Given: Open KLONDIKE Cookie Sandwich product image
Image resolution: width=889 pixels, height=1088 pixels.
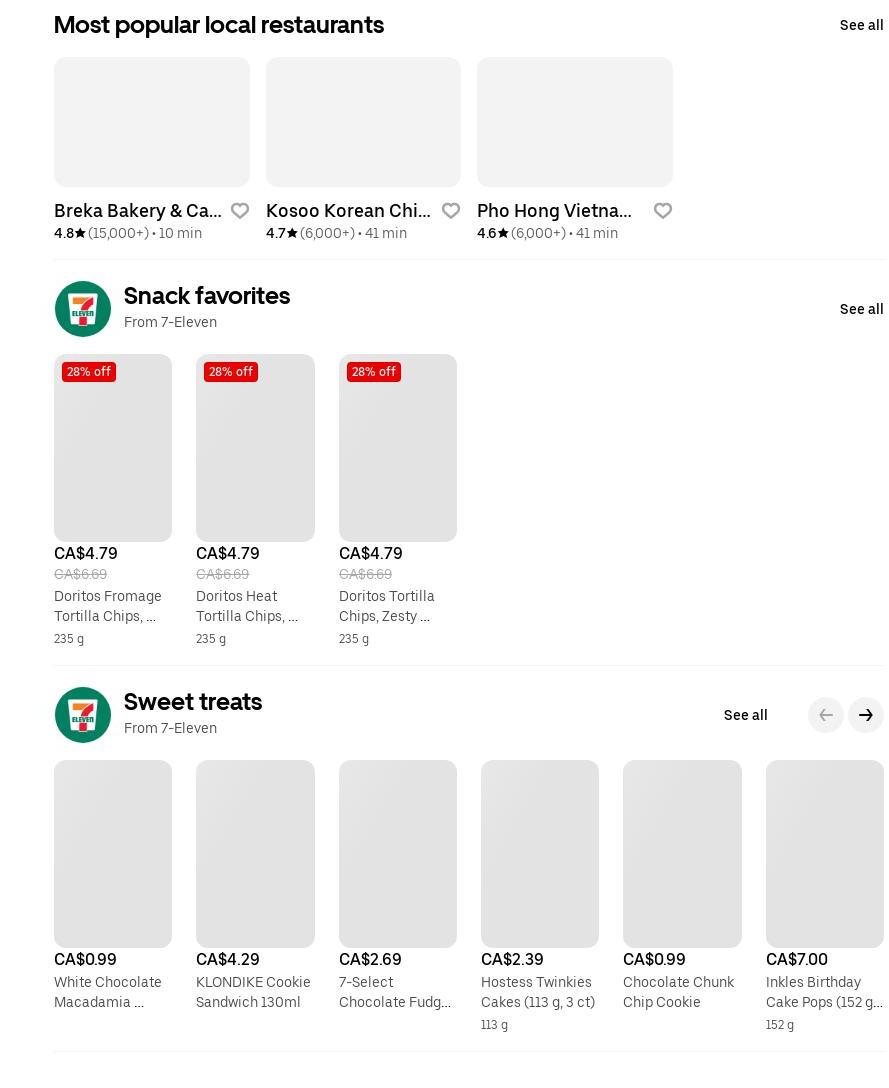Looking at the screenshot, I should 255,854.
